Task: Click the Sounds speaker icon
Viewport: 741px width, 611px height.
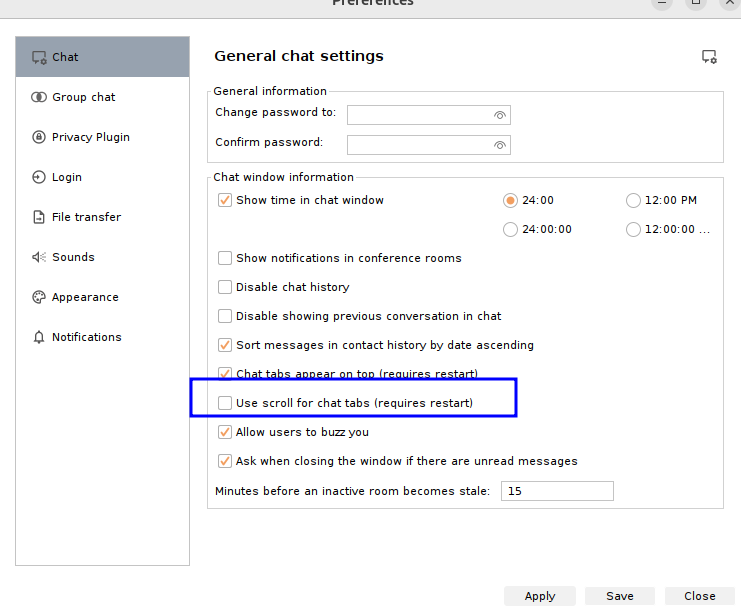Action: [39, 257]
